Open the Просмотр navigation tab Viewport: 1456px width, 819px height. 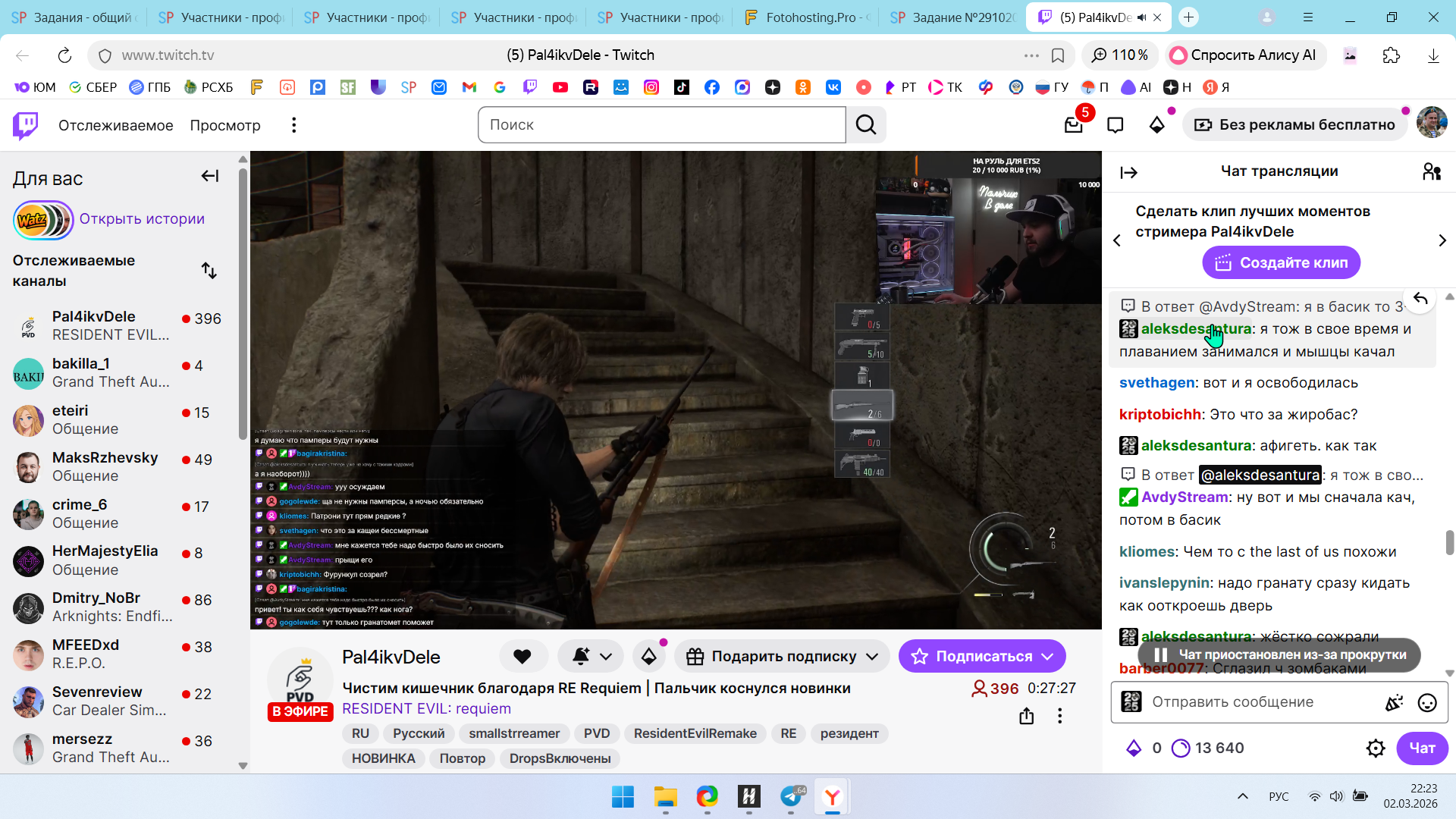tap(225, 125)
